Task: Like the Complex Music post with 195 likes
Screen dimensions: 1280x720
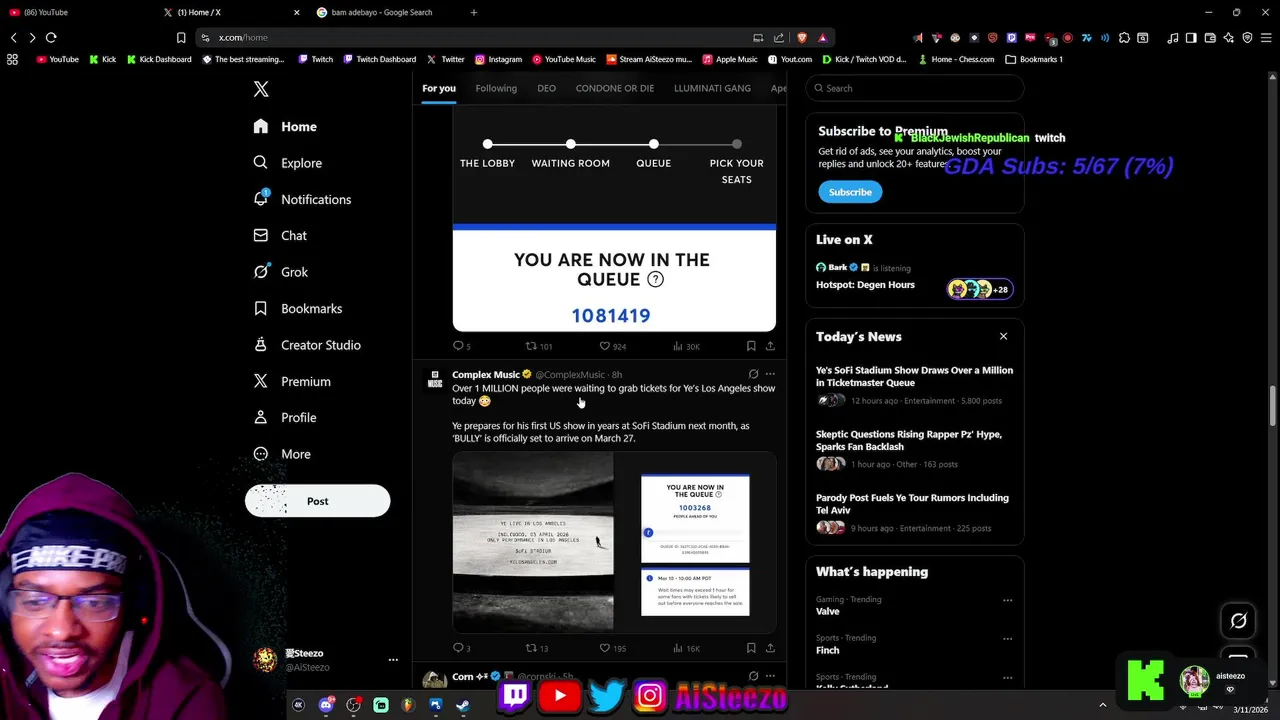Action: point(612,648)
